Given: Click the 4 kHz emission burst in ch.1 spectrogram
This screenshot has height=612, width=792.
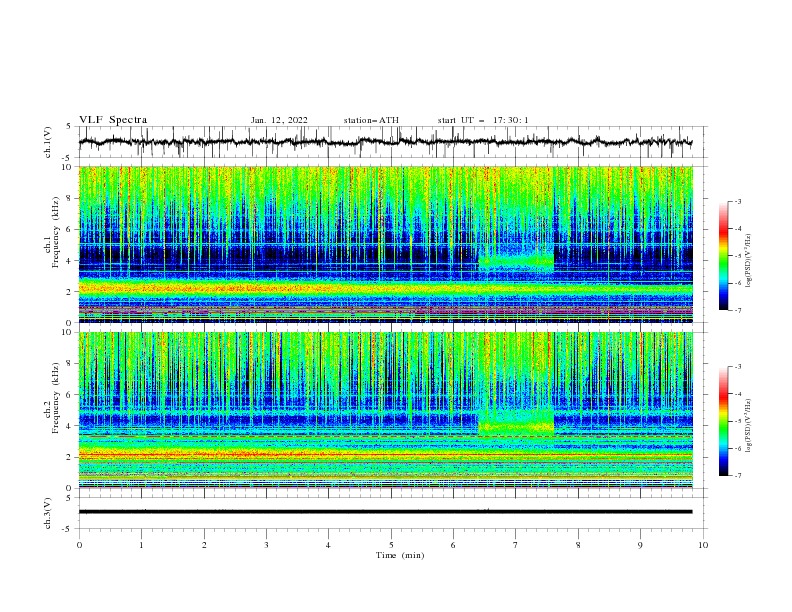Looking at the screenshot, I should coord(516,262).
